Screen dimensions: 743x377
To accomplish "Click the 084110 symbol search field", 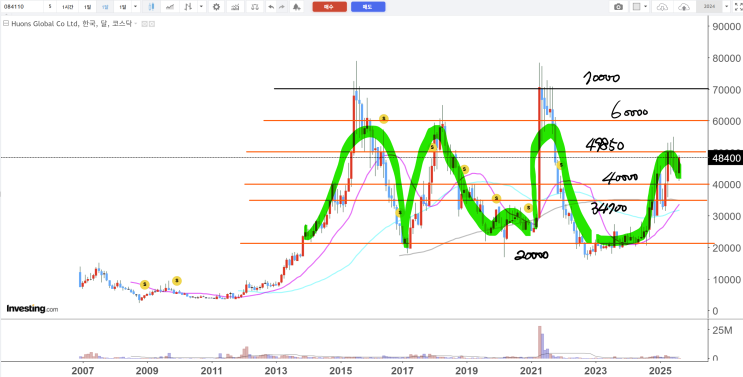I will point(21,7).
